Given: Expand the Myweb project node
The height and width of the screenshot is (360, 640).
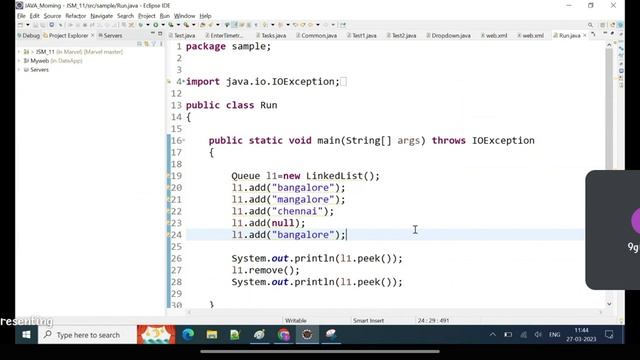Looking at the screenshot, I should [x=19, y=61].
